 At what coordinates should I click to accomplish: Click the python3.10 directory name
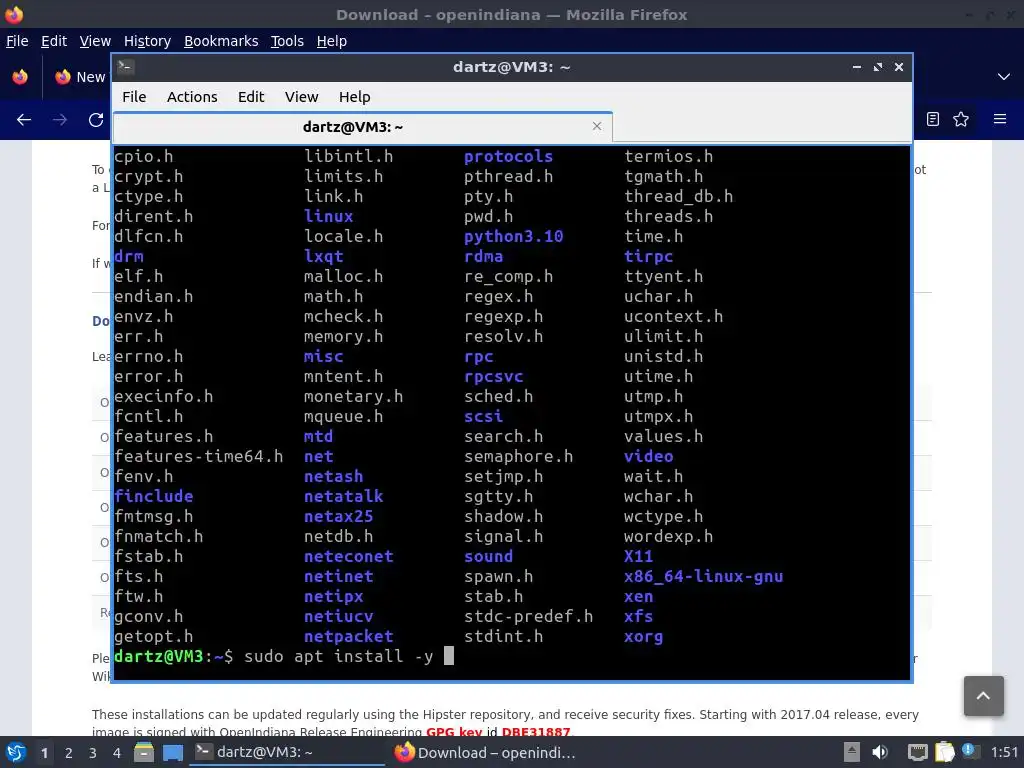pyautogui.click(x=513, y=236)
